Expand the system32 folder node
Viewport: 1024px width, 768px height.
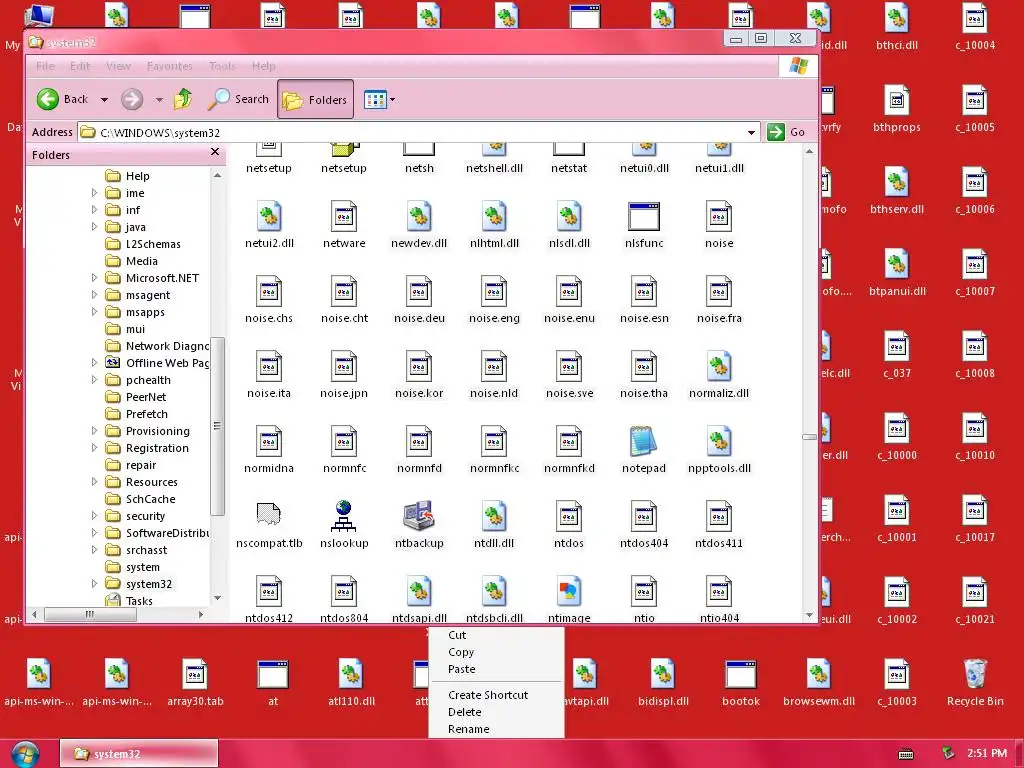click(94, 583)
